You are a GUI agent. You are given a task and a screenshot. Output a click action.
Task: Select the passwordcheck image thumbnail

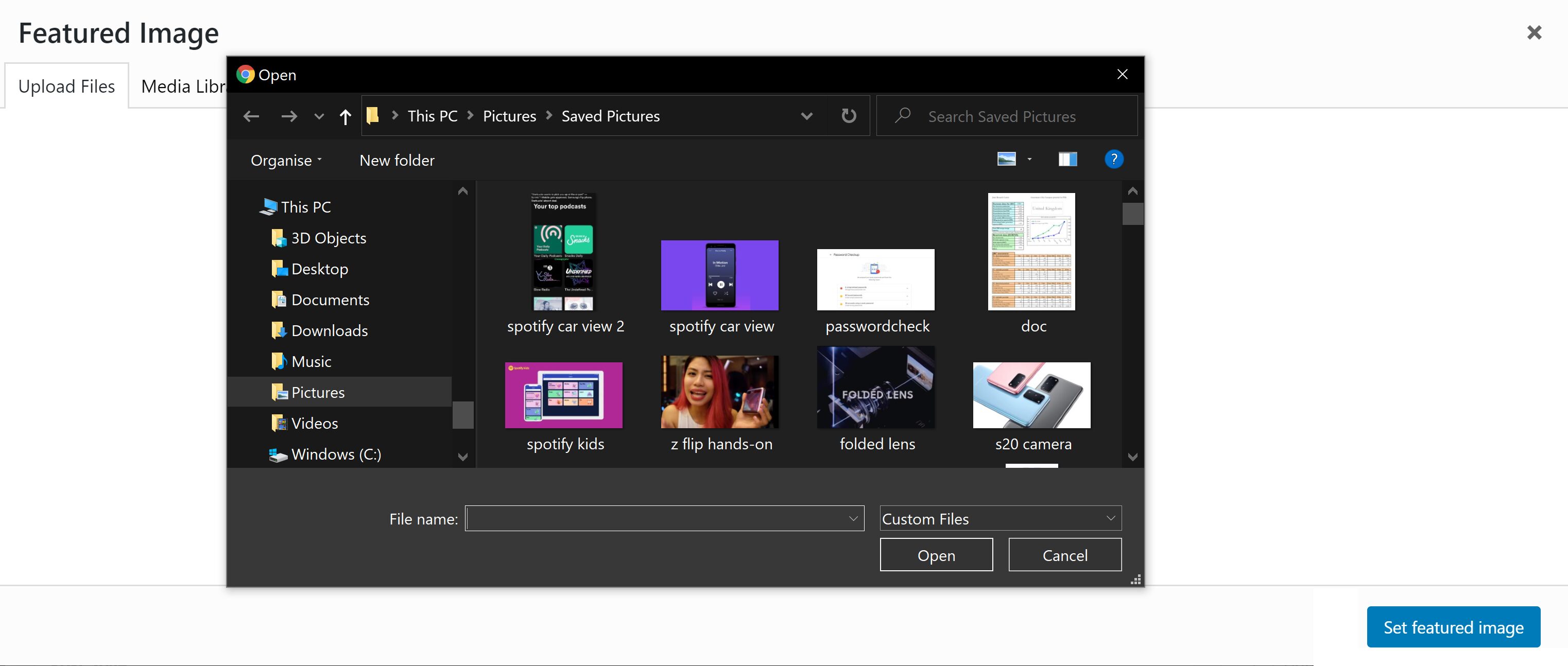(x=875, y=280)
